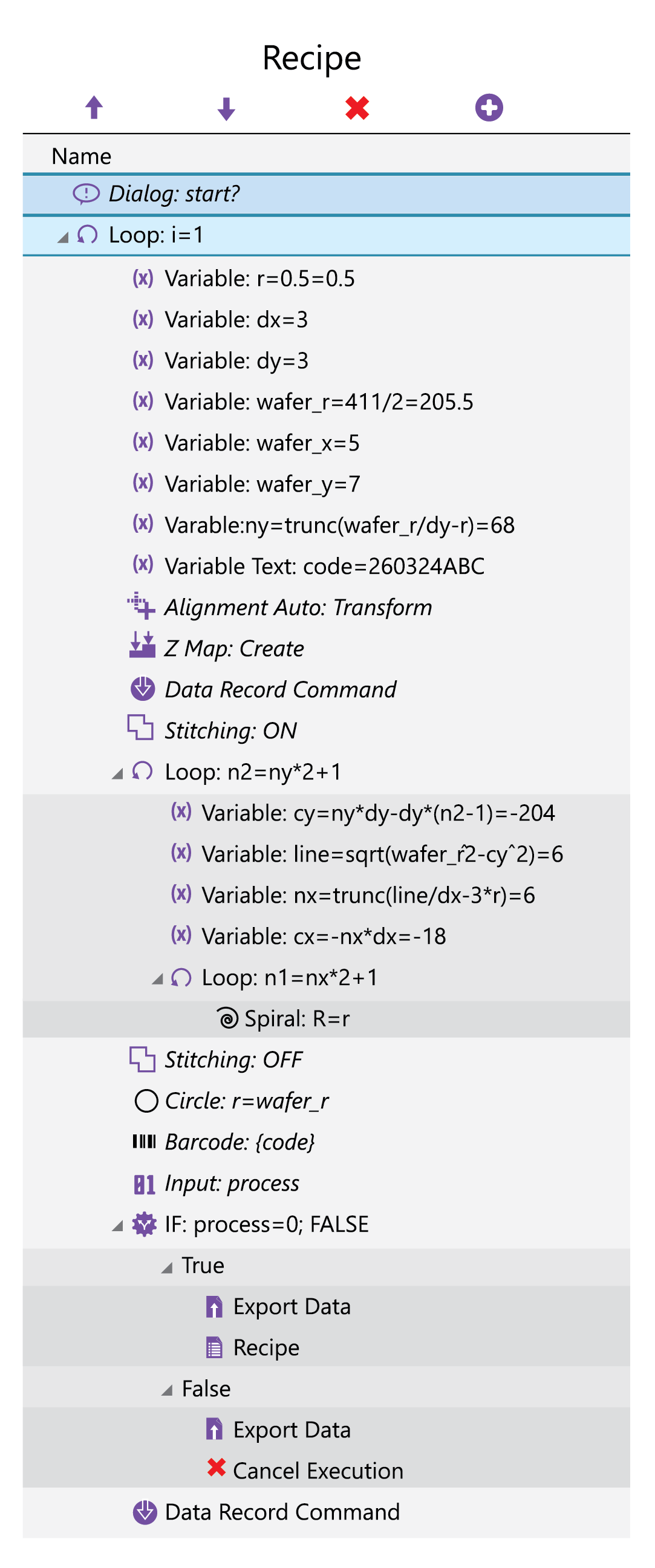Collapse the Loop n2=ny*2+1 node
The height and width of the screenshot is (1568, 655).
117,773
